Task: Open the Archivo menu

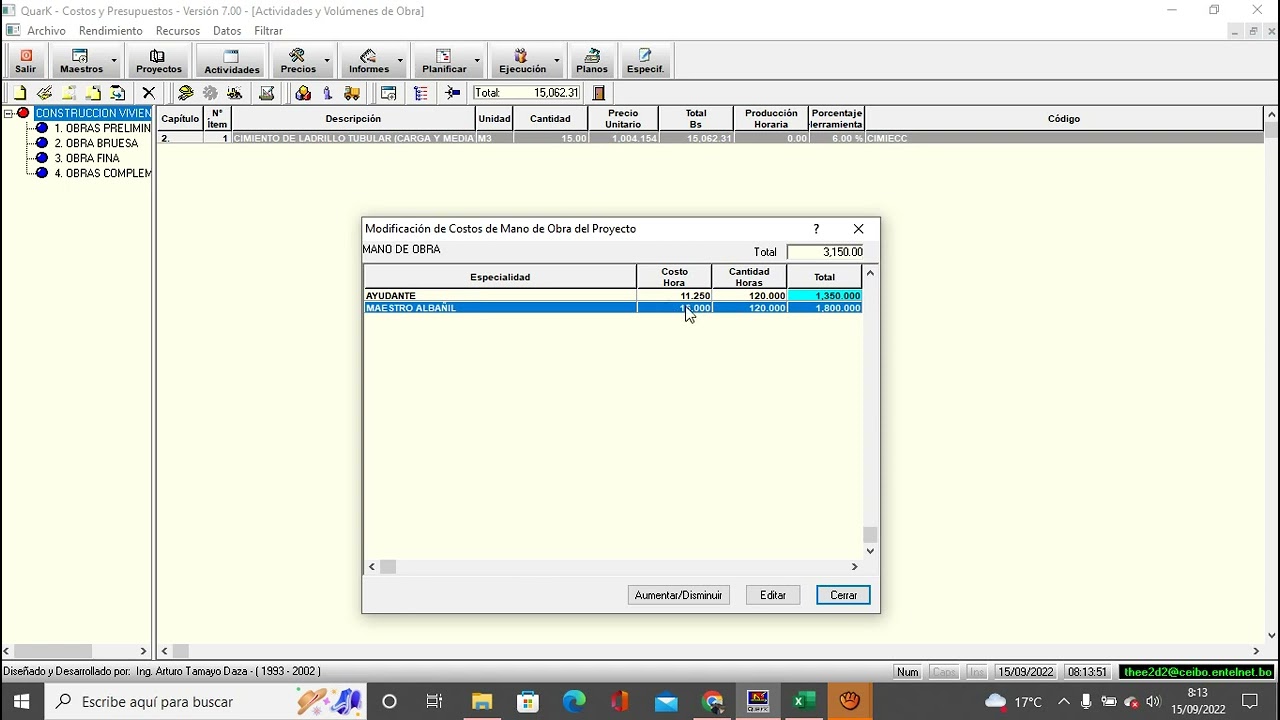Action: [x=46, y=31]
